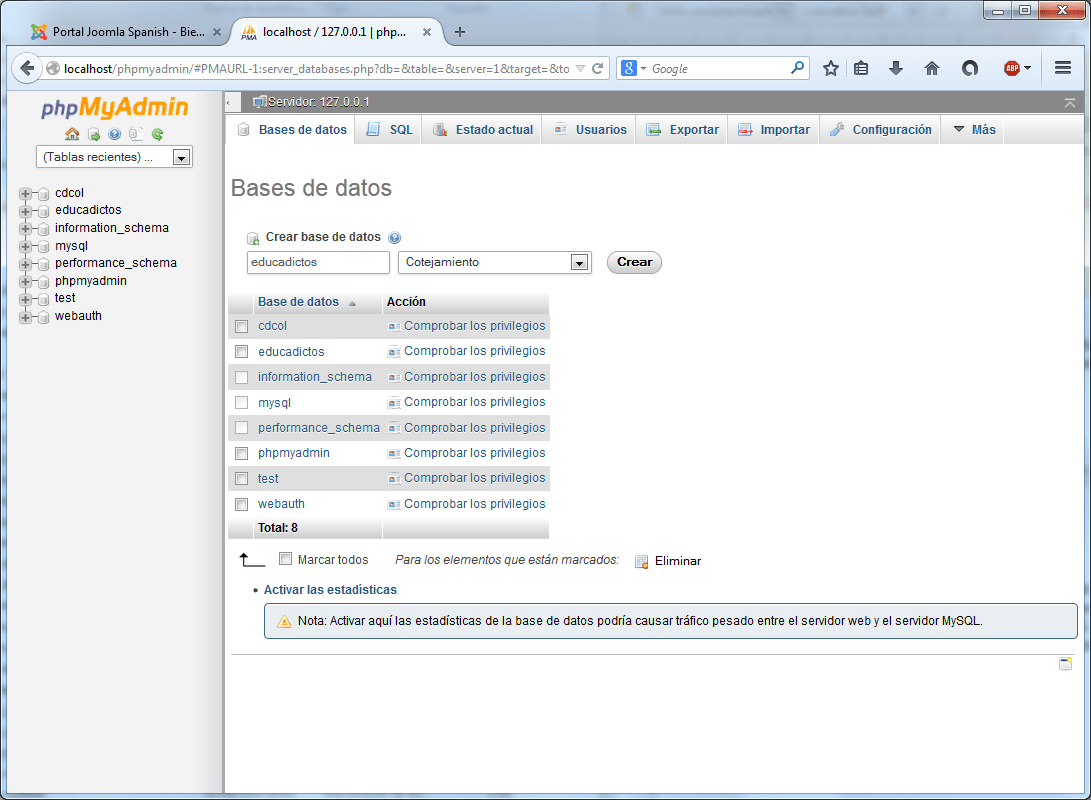
Task: Click the Firefox URL address bar
Action: pyautogui.click(x=317, y=68)
